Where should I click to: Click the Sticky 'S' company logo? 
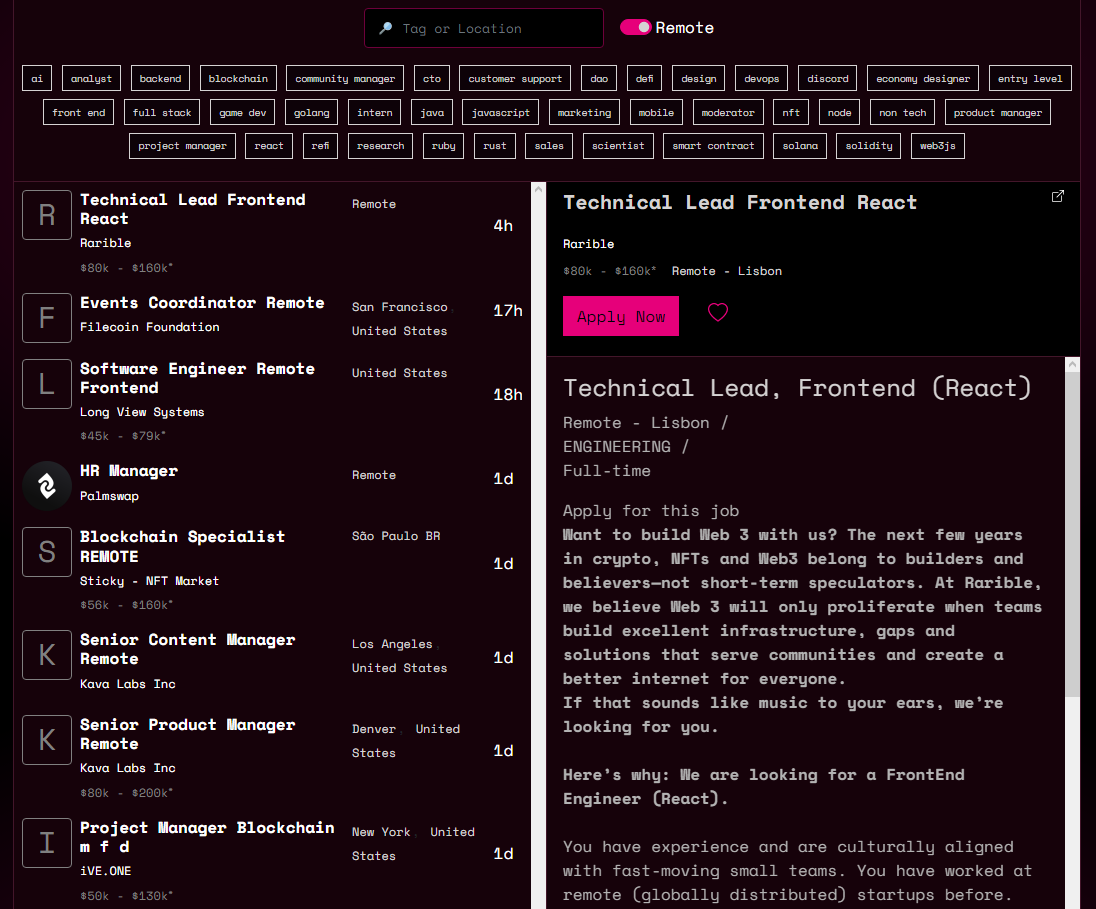pos(47,552)
